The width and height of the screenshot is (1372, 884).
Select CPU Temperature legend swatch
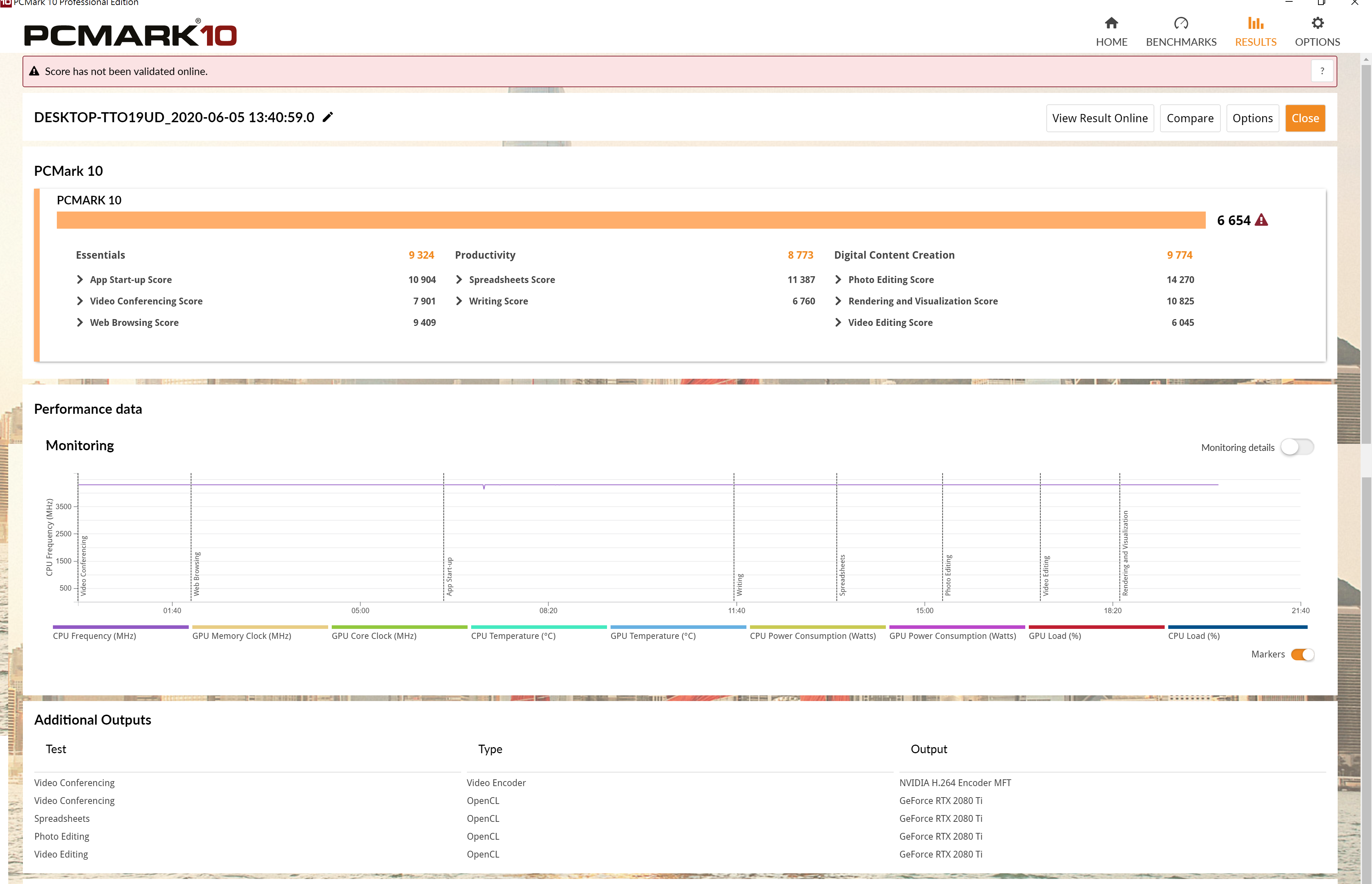pyautogui.click(x=539, y=627)
